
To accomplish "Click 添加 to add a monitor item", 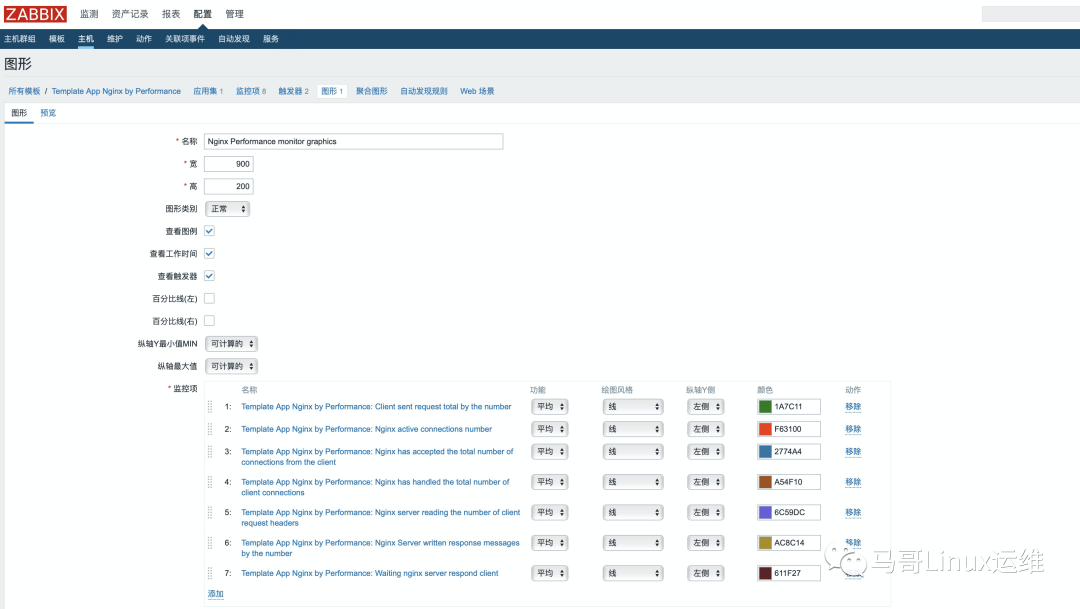I will (216, 593).
